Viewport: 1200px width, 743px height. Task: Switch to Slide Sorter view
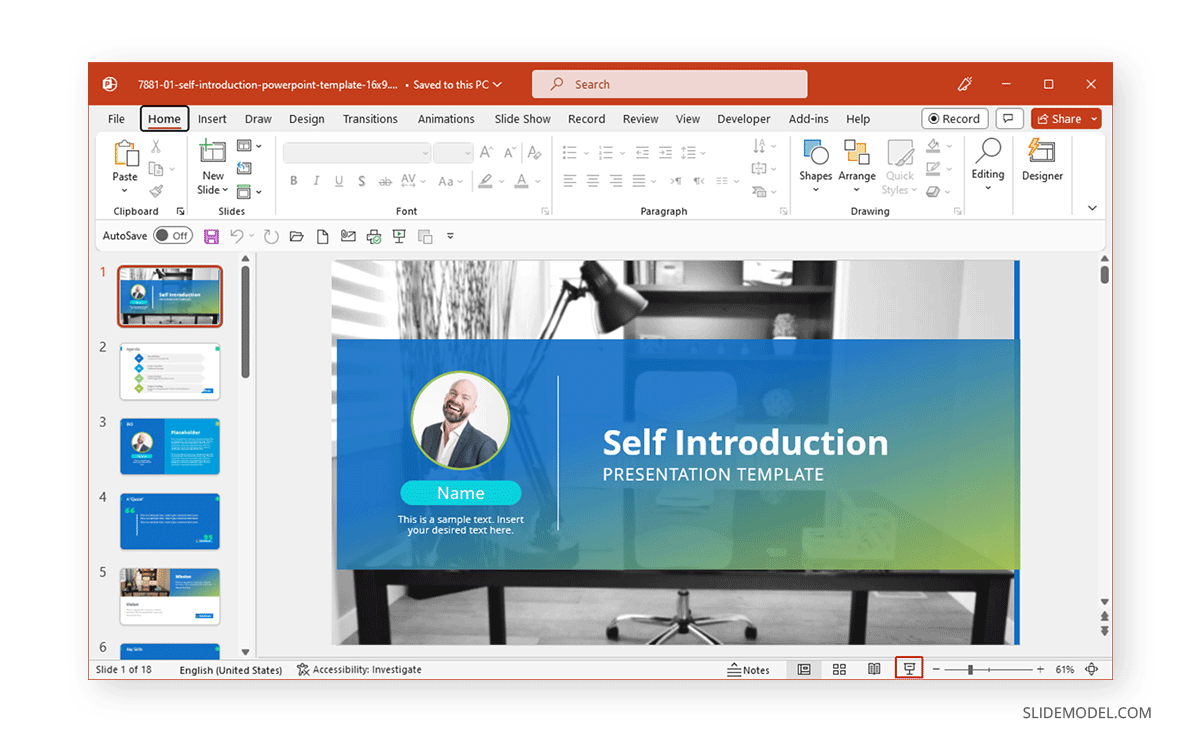[x=839, y=669]
